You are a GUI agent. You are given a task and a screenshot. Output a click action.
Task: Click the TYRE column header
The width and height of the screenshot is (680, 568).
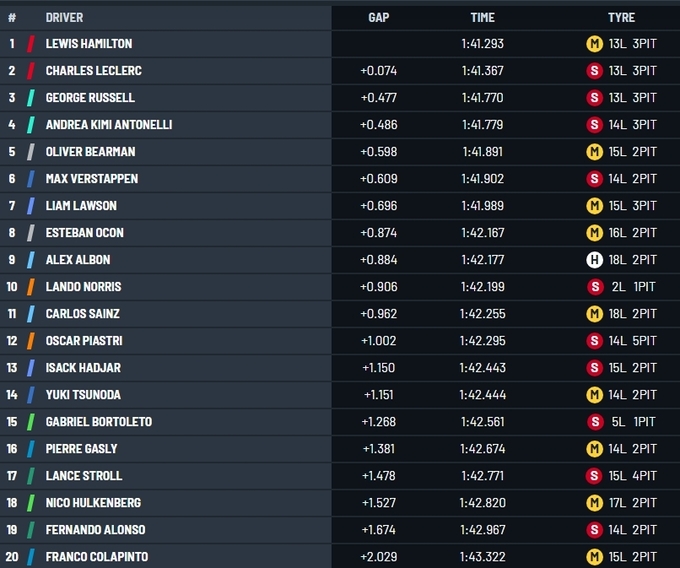(x=621, y=18)
